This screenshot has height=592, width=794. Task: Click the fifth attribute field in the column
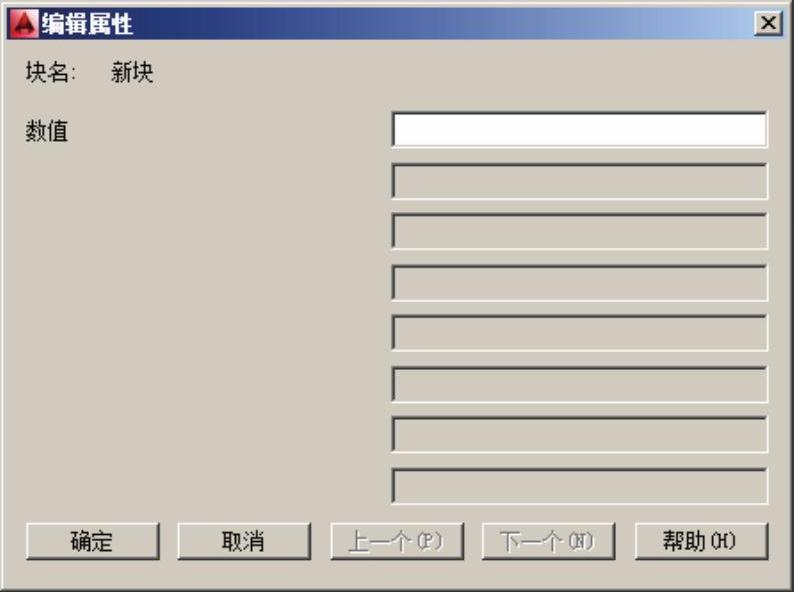[x=579, y=333]
